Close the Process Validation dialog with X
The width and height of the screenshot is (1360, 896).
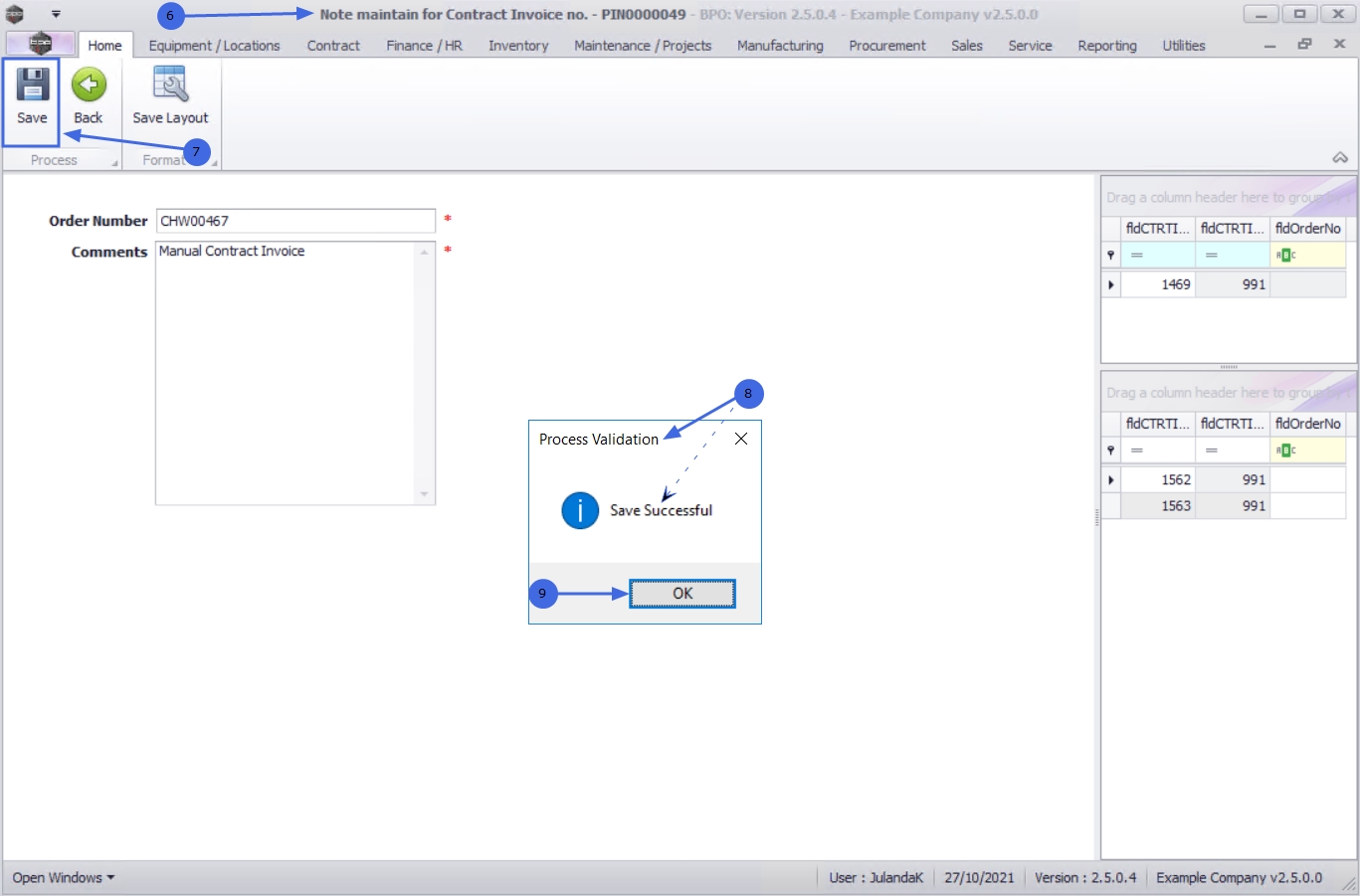tap(741, 439)
